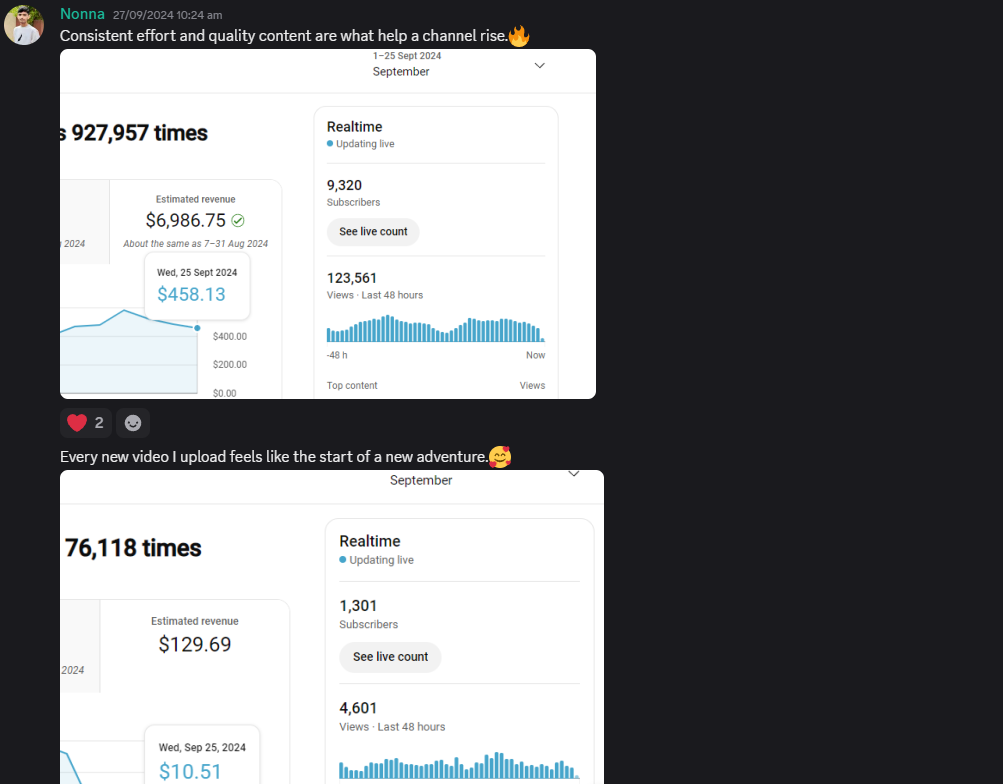Toggle the heart reaction showing 2
Screen dimensions: 1003x784
(86, 423)
